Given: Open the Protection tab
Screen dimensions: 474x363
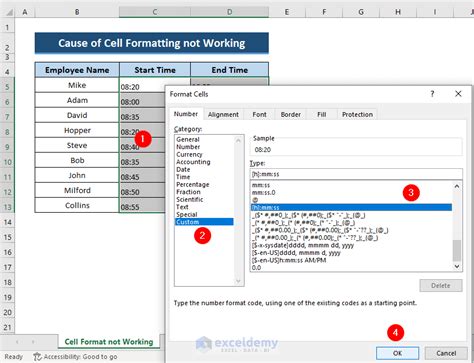Looking at the screenshot, I should click(x=357, y=114).
